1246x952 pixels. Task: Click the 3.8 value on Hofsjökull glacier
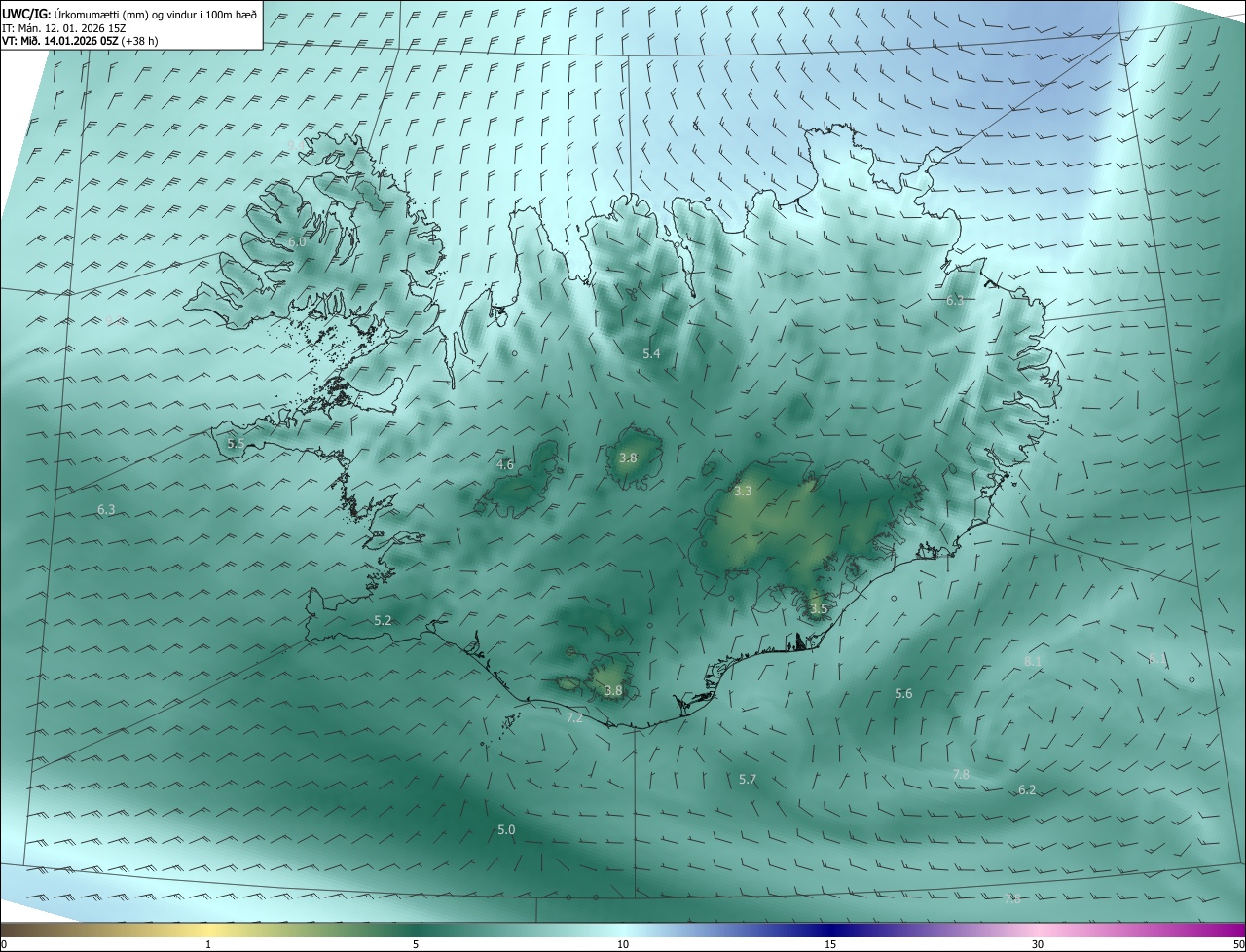(x=628, y=458)
